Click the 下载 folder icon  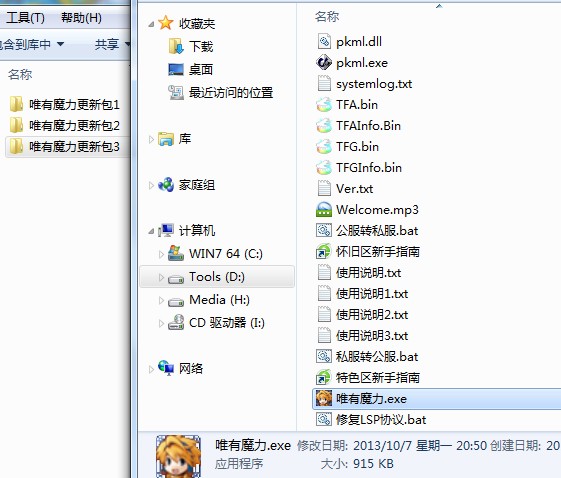pyautogui.click(x=176, y=47)
